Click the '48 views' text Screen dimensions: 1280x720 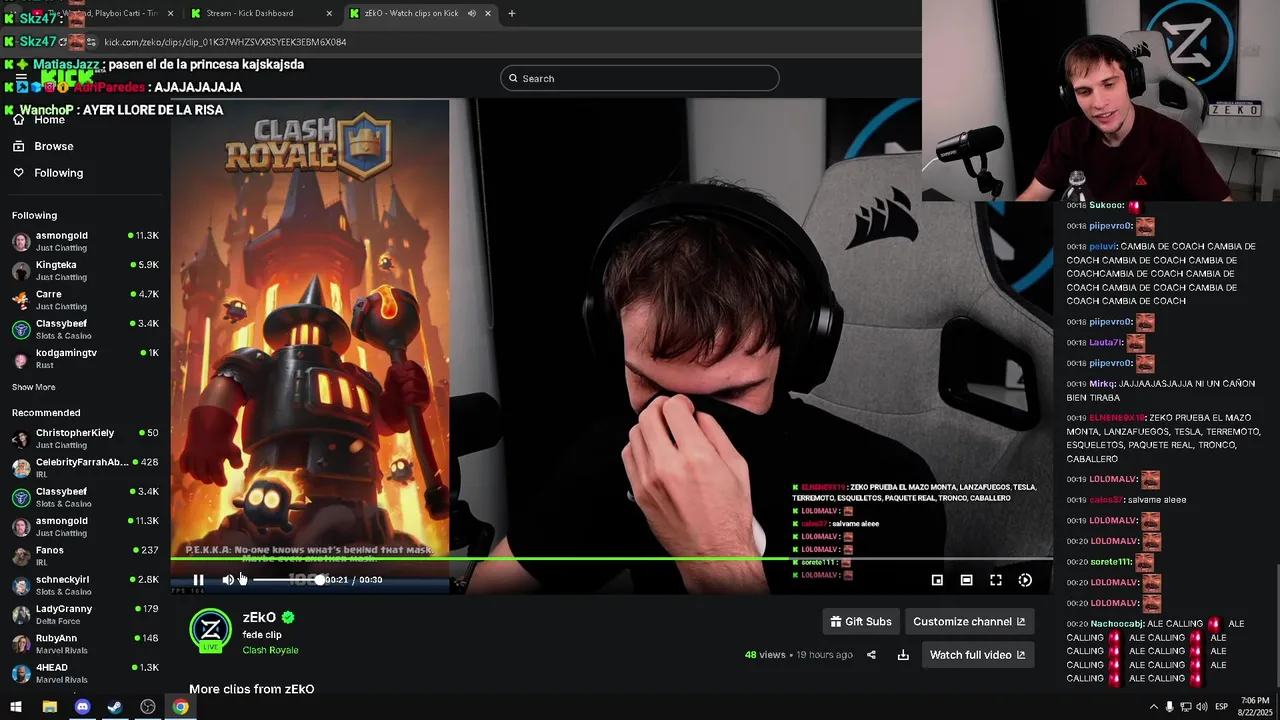(765, 655)
